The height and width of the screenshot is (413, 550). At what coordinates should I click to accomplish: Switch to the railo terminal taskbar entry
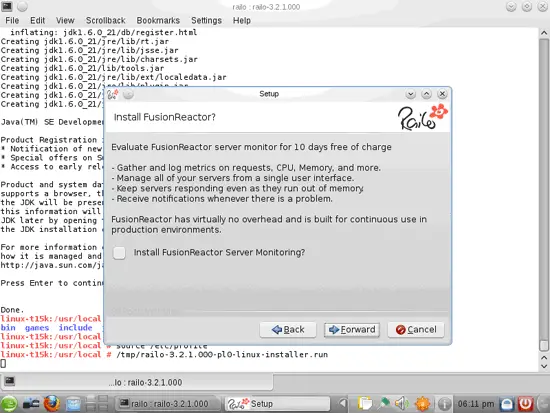[x=168, y=404]
